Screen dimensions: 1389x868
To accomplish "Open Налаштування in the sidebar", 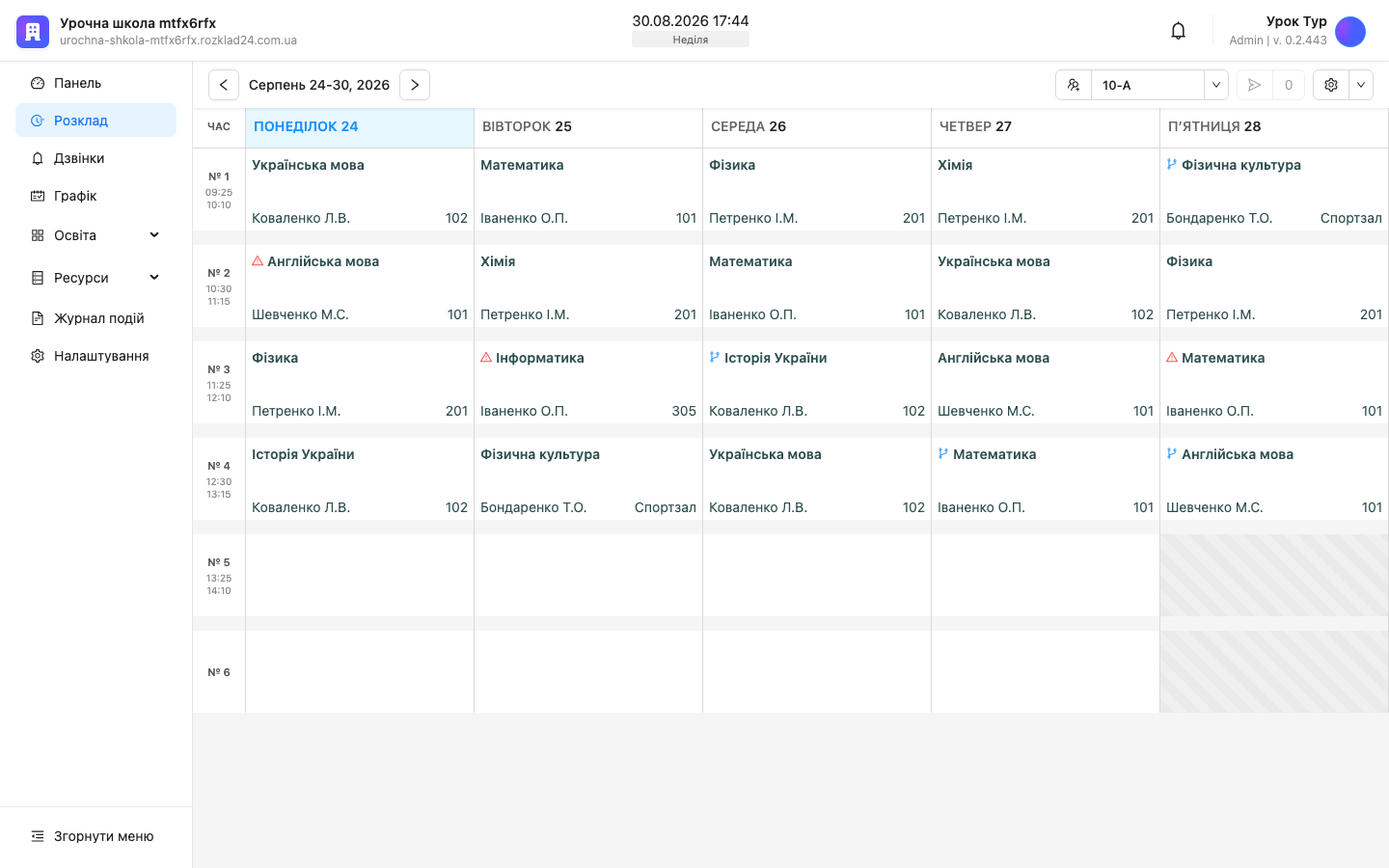I will tap(95, 356).
